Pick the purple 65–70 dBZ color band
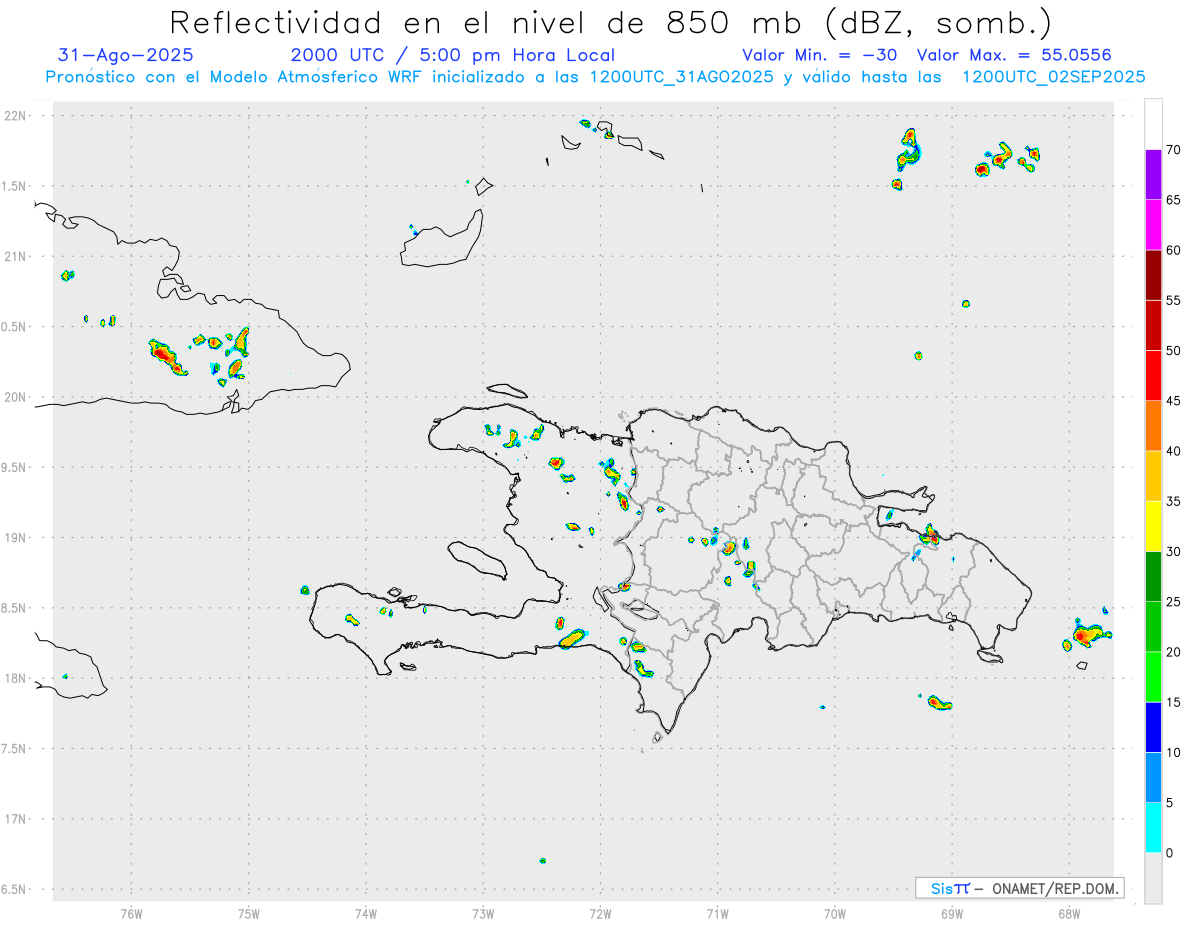This screenshot has width=1200, height=927. [1153, 175]
